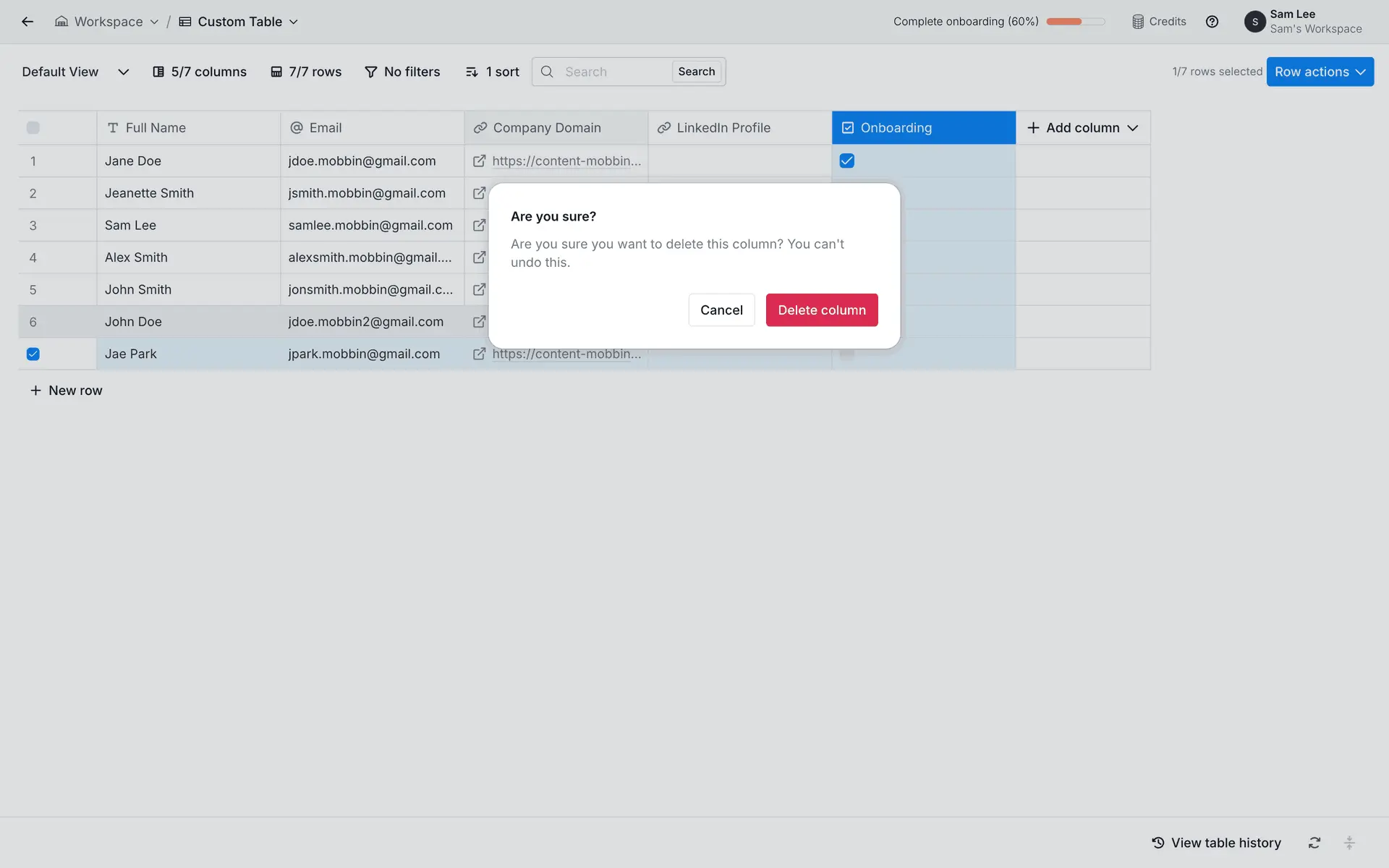Click the collapse rows icon at bottom right
The height and width of the screenshot is (868, 1389).
point(1349,843)
